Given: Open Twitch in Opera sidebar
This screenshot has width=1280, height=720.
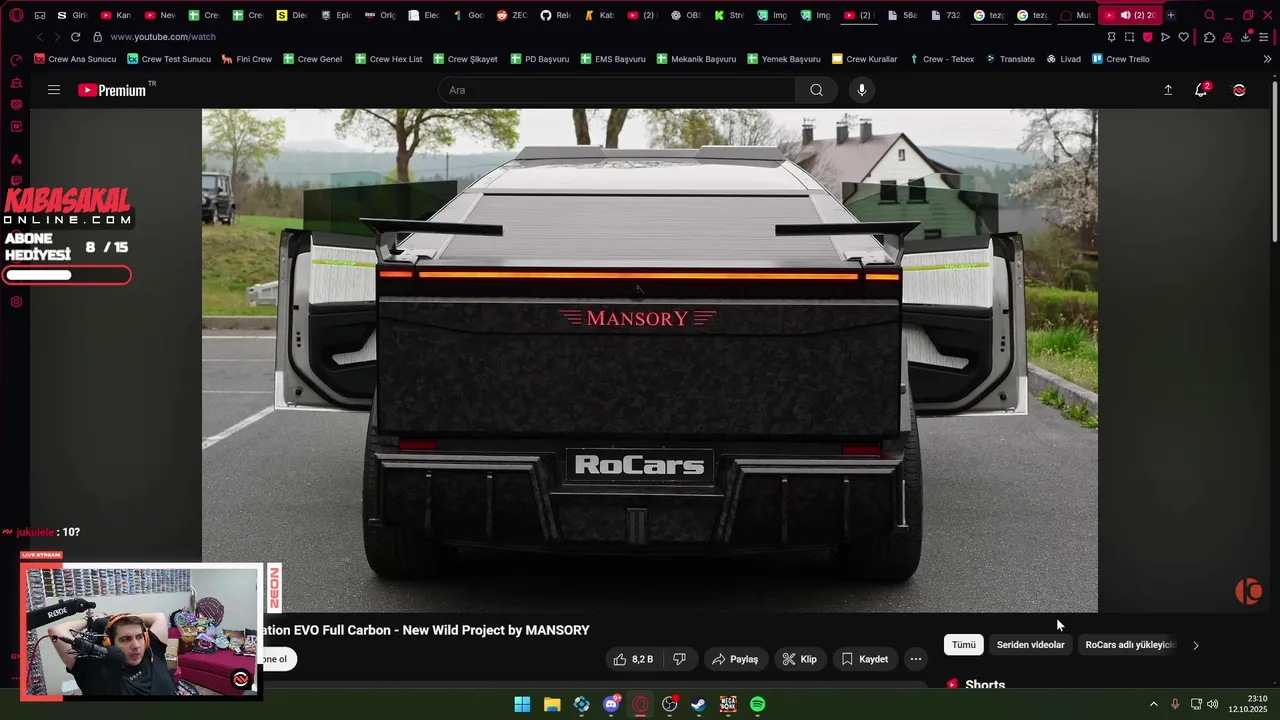Looking at the screenshot, I should pyautogui.click(x=16, y=181).
